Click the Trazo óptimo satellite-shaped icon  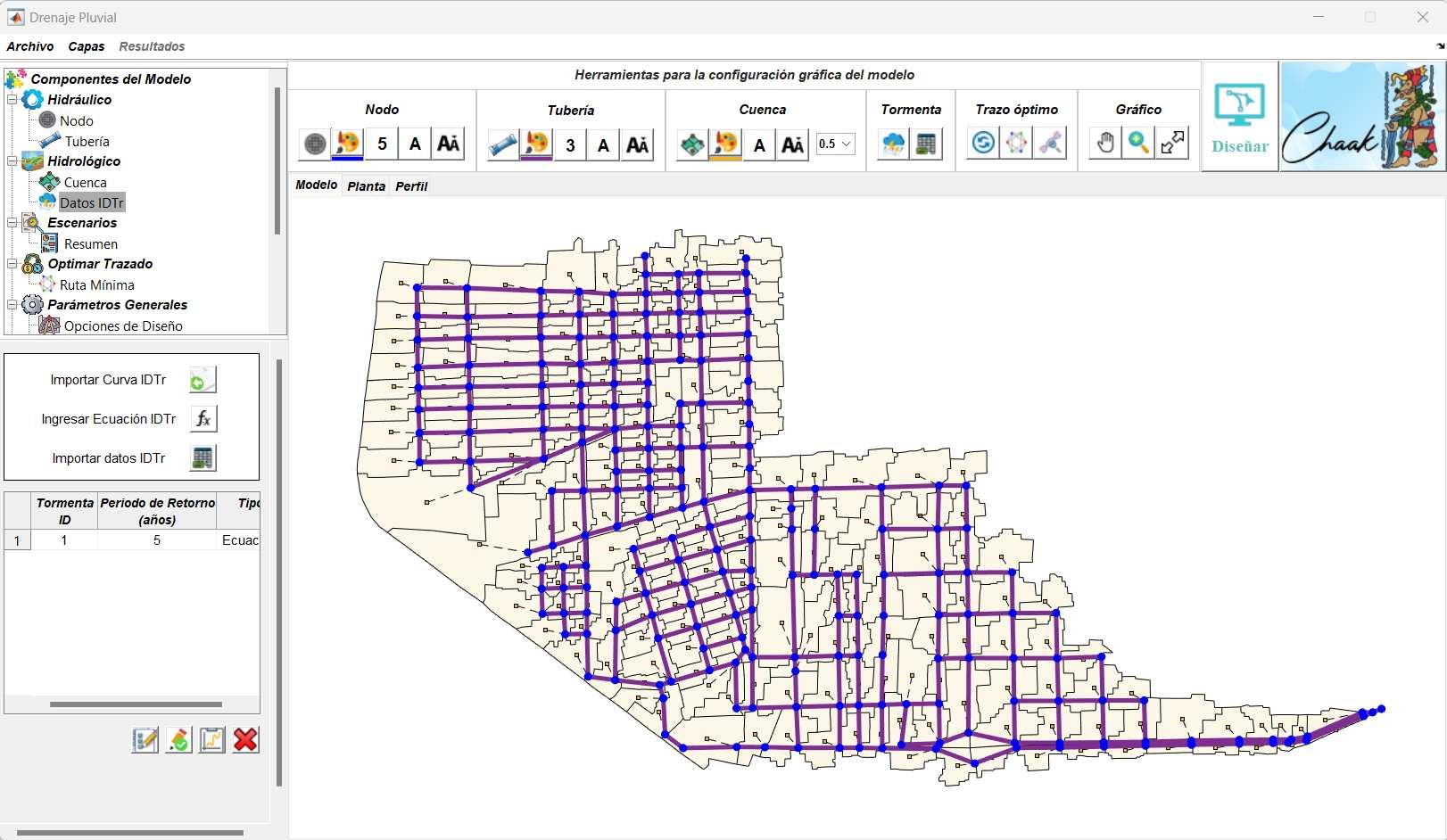point(1050,143)
